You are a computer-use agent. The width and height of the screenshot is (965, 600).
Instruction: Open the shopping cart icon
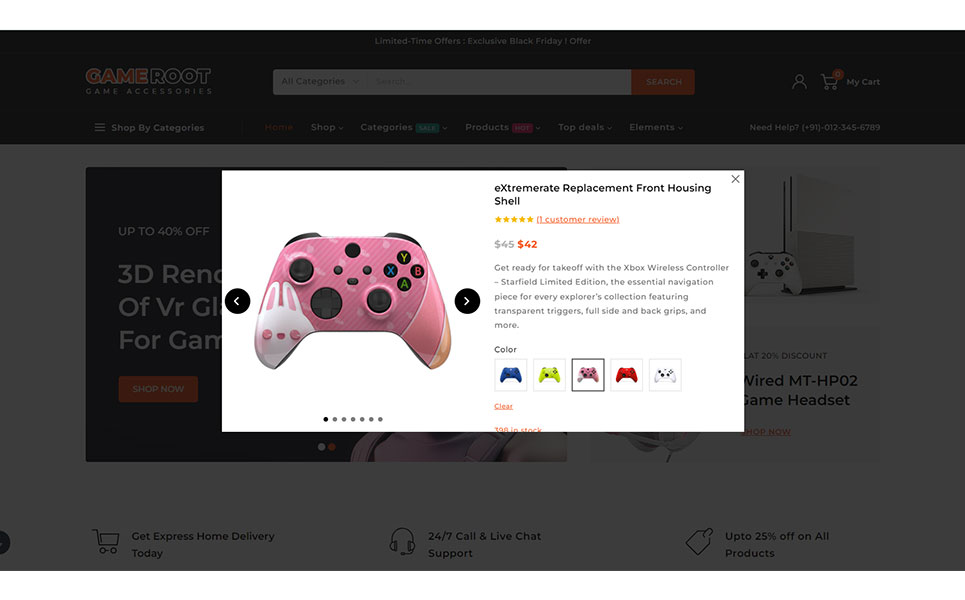(831, 81)
